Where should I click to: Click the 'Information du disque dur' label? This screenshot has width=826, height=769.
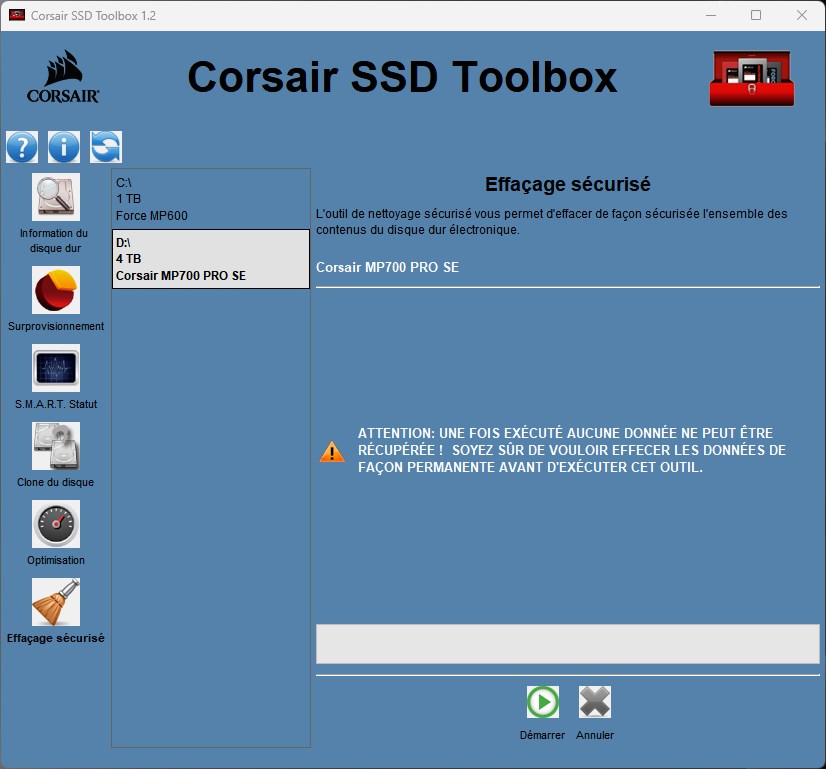pyautogui.click(x=54, y=241)
